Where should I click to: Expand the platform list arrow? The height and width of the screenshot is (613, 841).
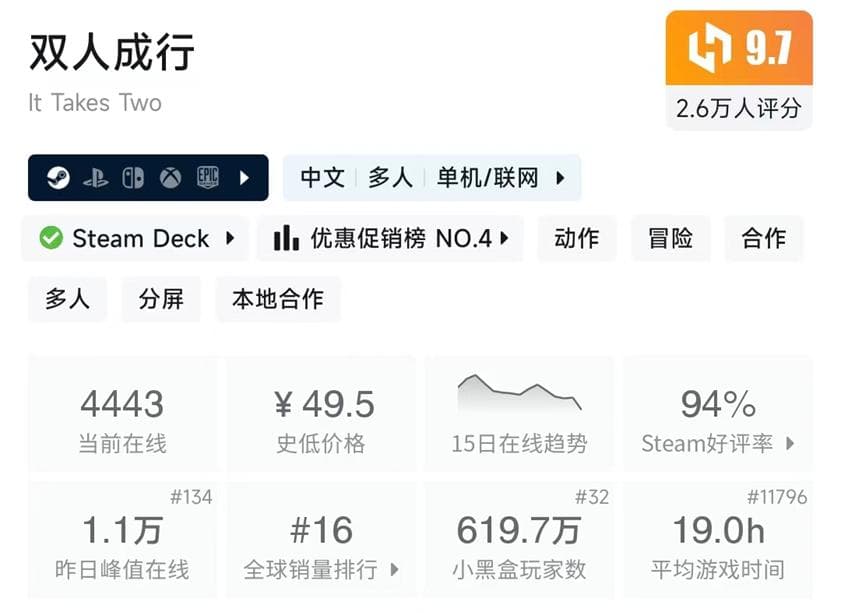[244, 178]
